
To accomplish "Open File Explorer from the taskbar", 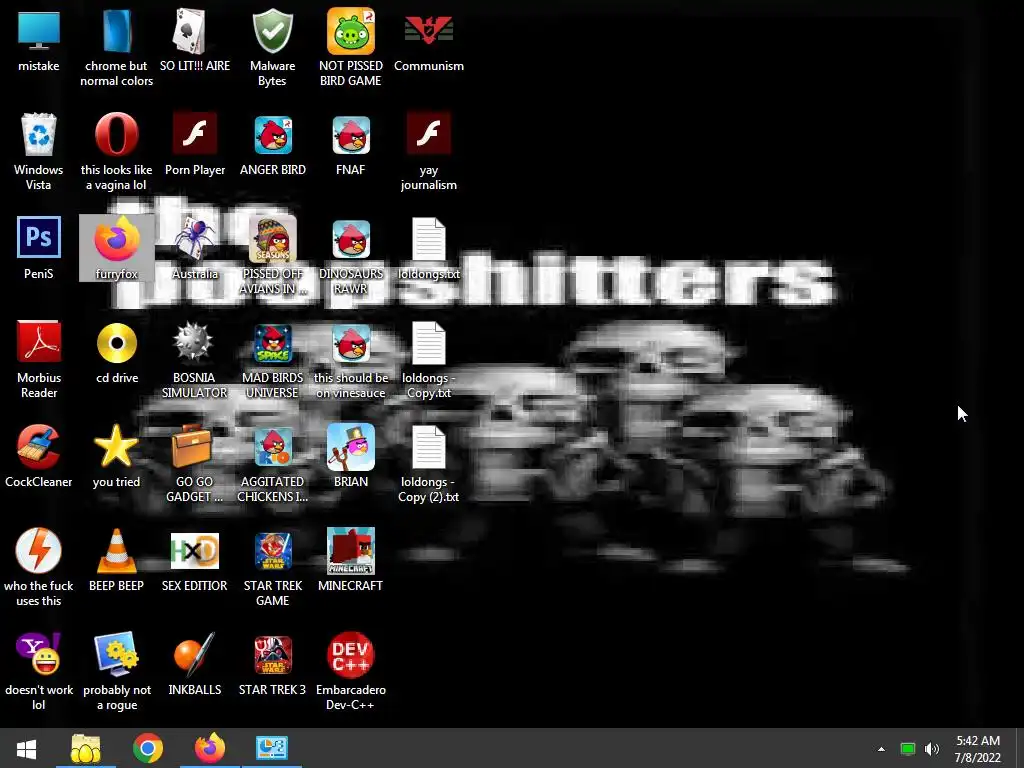I will (86, 748).
